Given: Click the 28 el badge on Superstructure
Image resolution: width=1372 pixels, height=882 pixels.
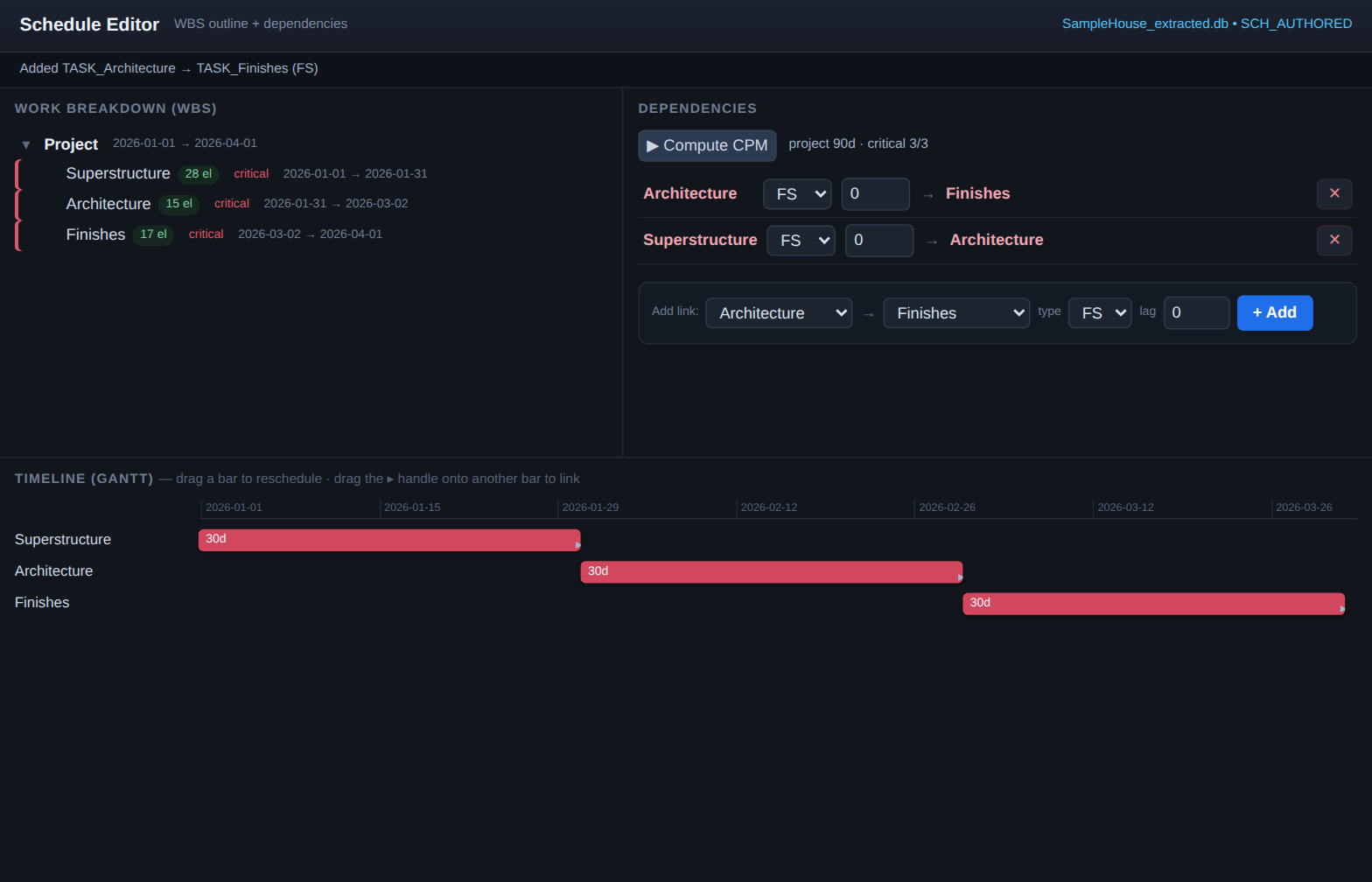Looking at the screenshot, I should 199,174.
